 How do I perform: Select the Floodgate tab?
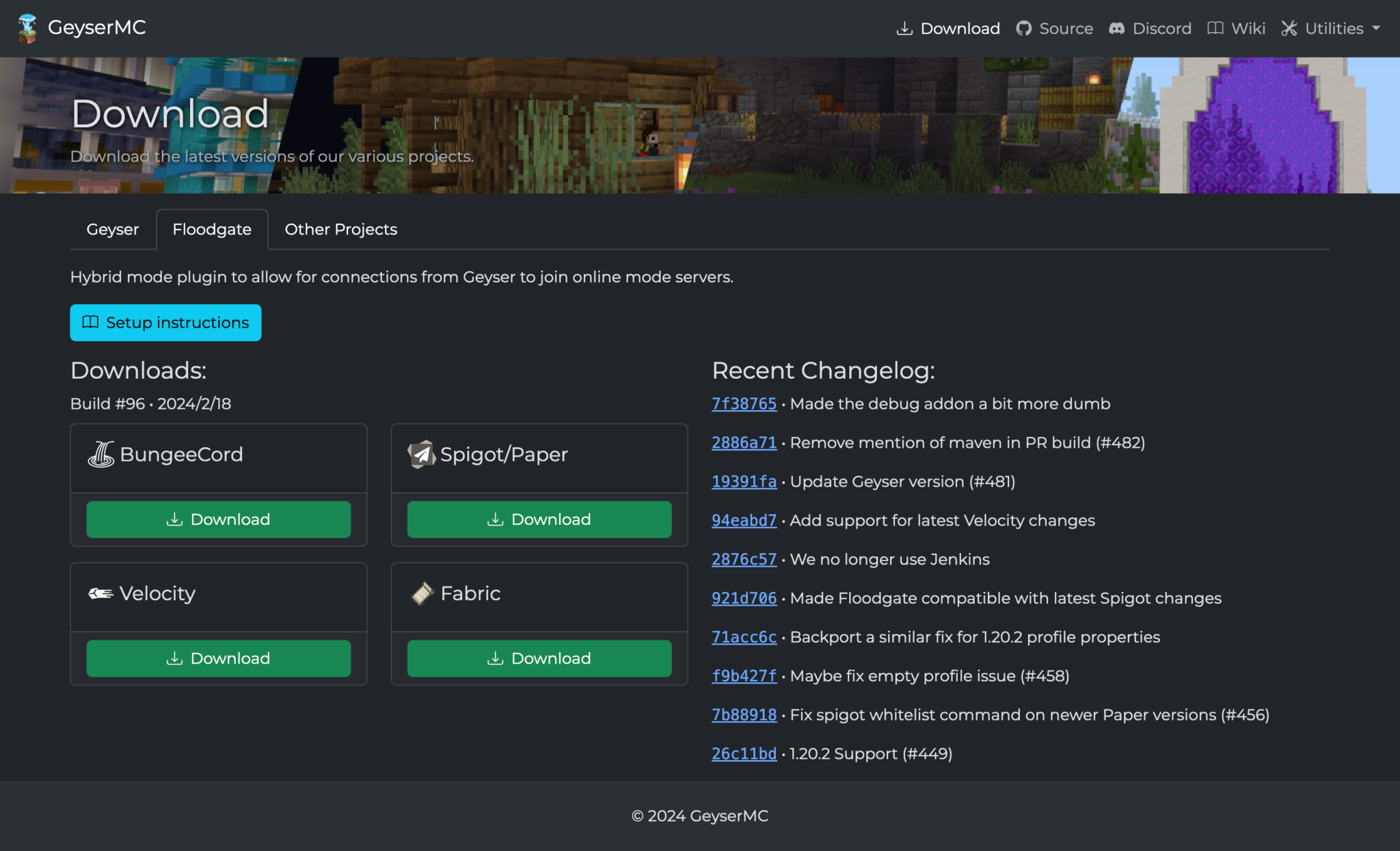(x=212, y=229)
